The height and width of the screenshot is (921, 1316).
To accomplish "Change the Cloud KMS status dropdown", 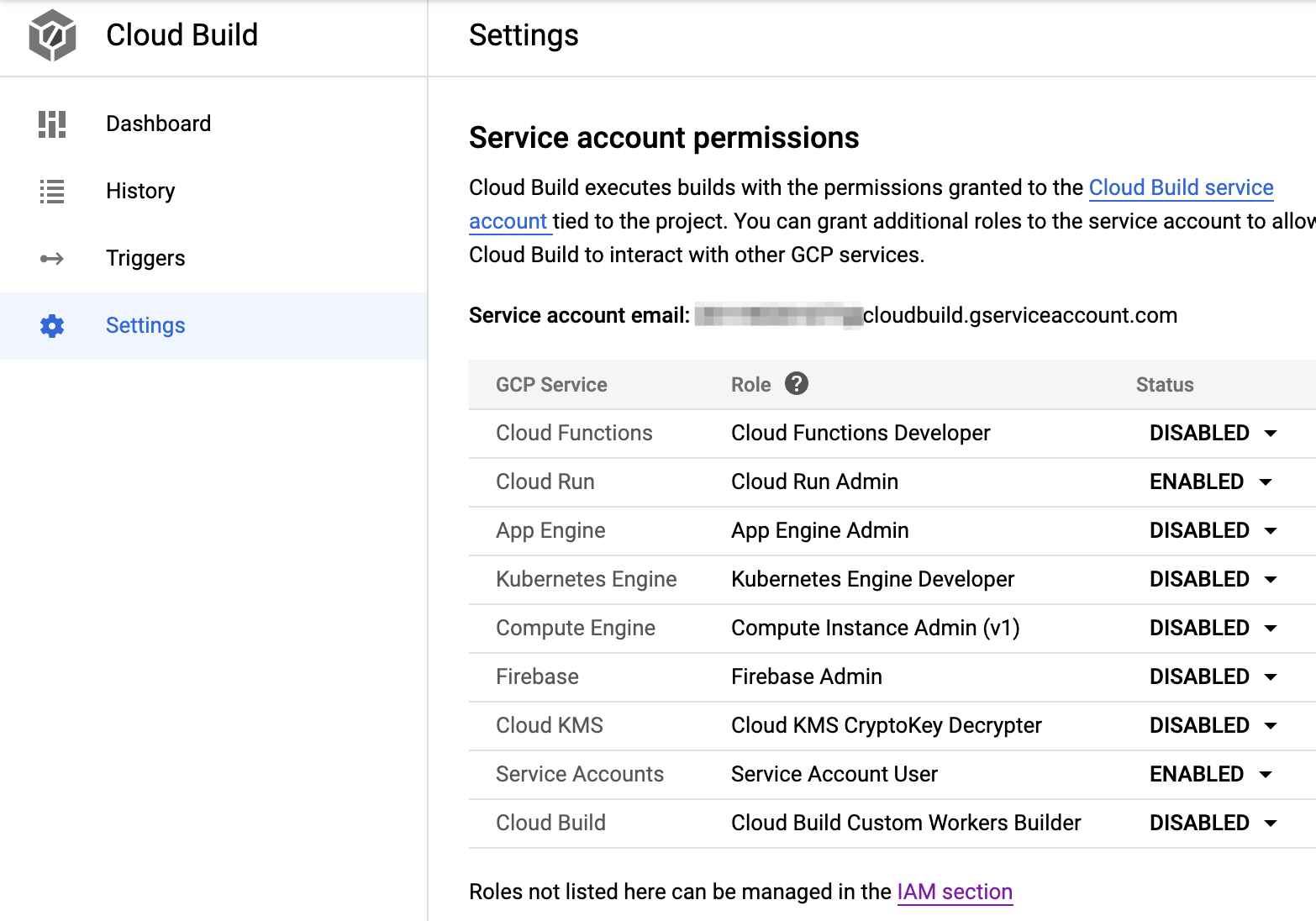I will [1213, 725].
